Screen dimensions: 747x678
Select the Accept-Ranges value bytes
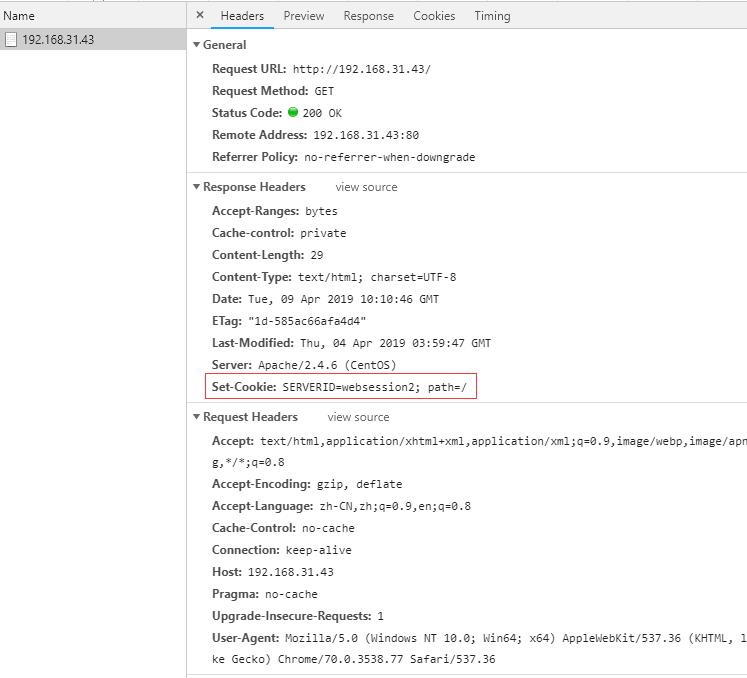click(321, 211)
